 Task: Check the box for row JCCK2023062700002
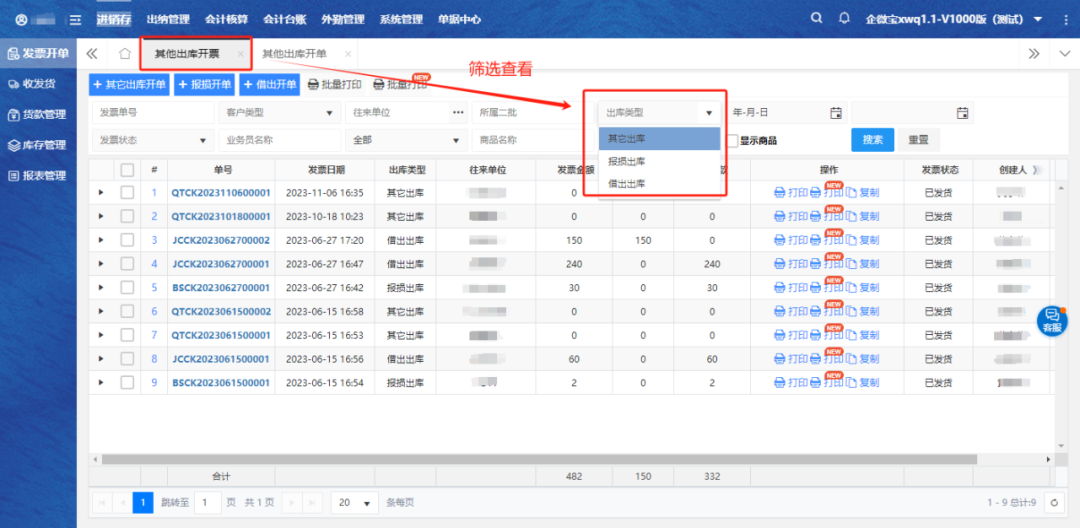[x=127, y=240]
